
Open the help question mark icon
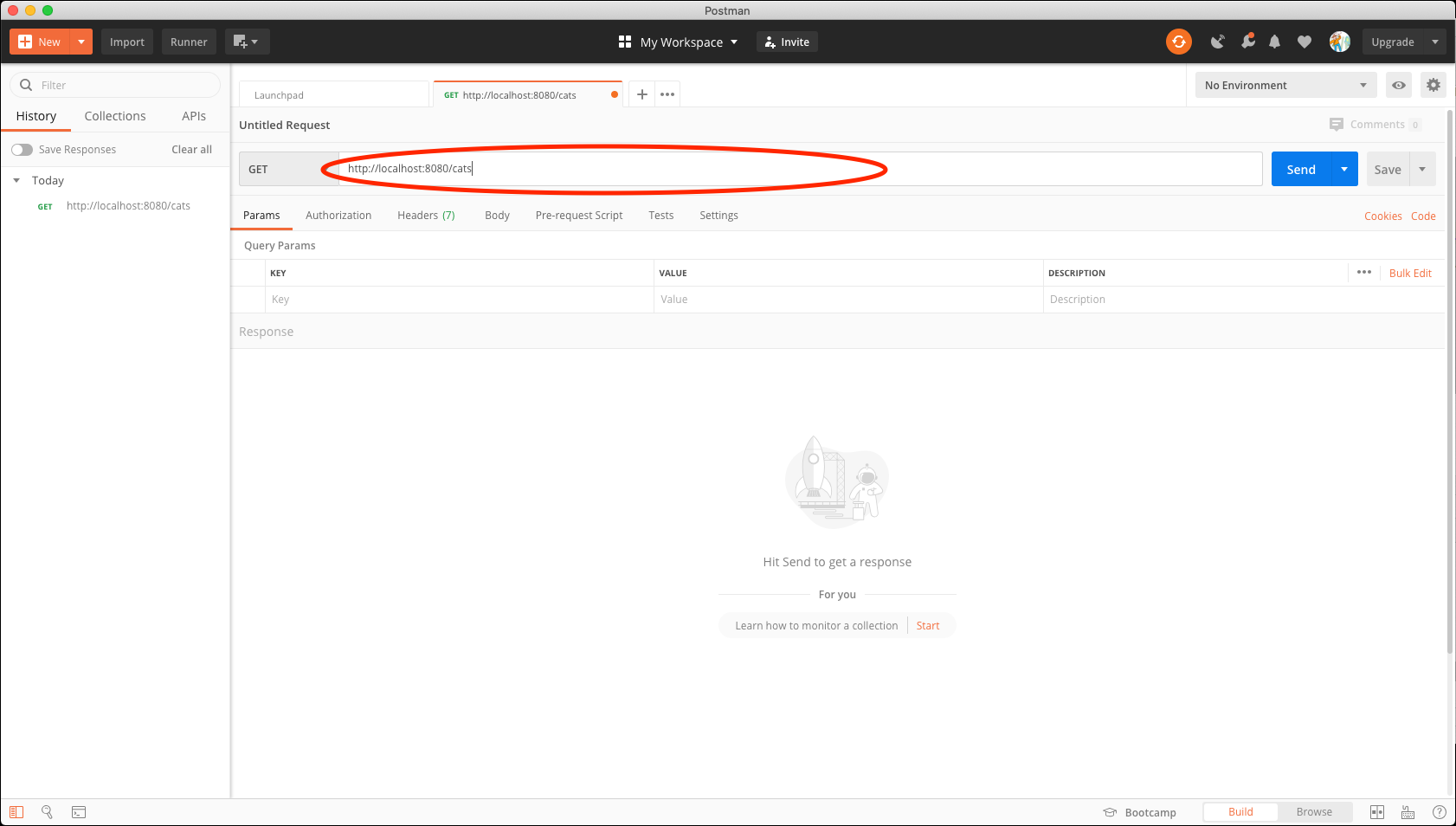pos(1440,812)
